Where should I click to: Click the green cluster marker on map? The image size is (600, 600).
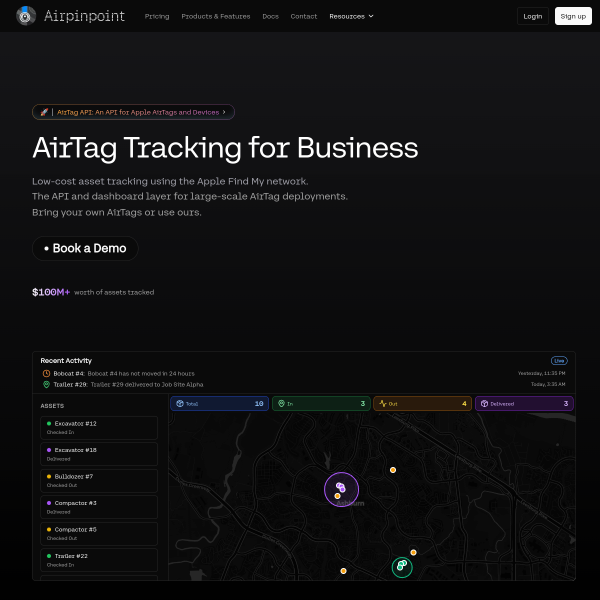tap(402, 567)
